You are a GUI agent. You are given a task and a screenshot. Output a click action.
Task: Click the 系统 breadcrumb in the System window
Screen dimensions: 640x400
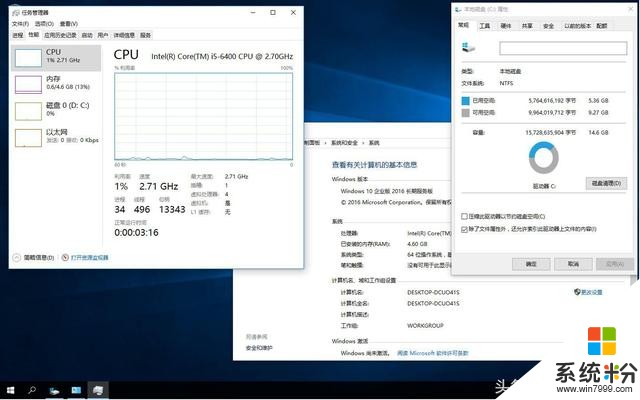[374, 143]
